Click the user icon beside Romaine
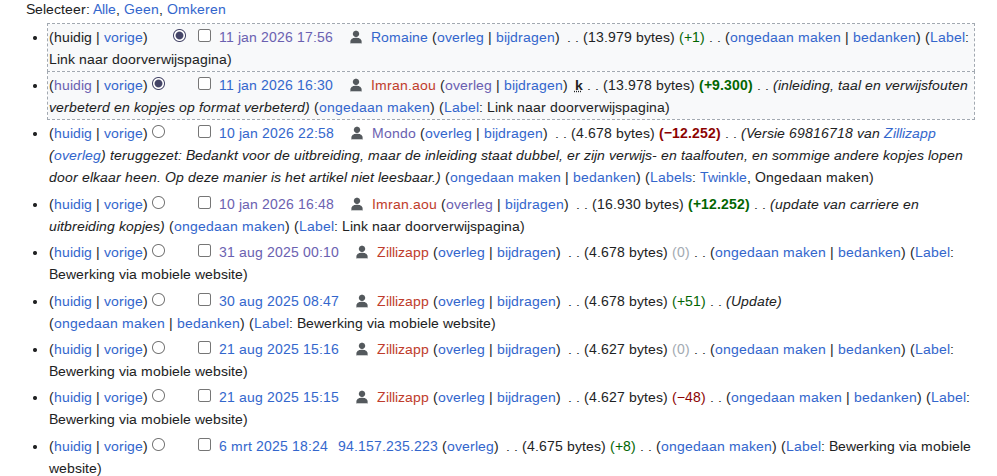Screen dimensions: 997x476 click(x=355, y=37)
